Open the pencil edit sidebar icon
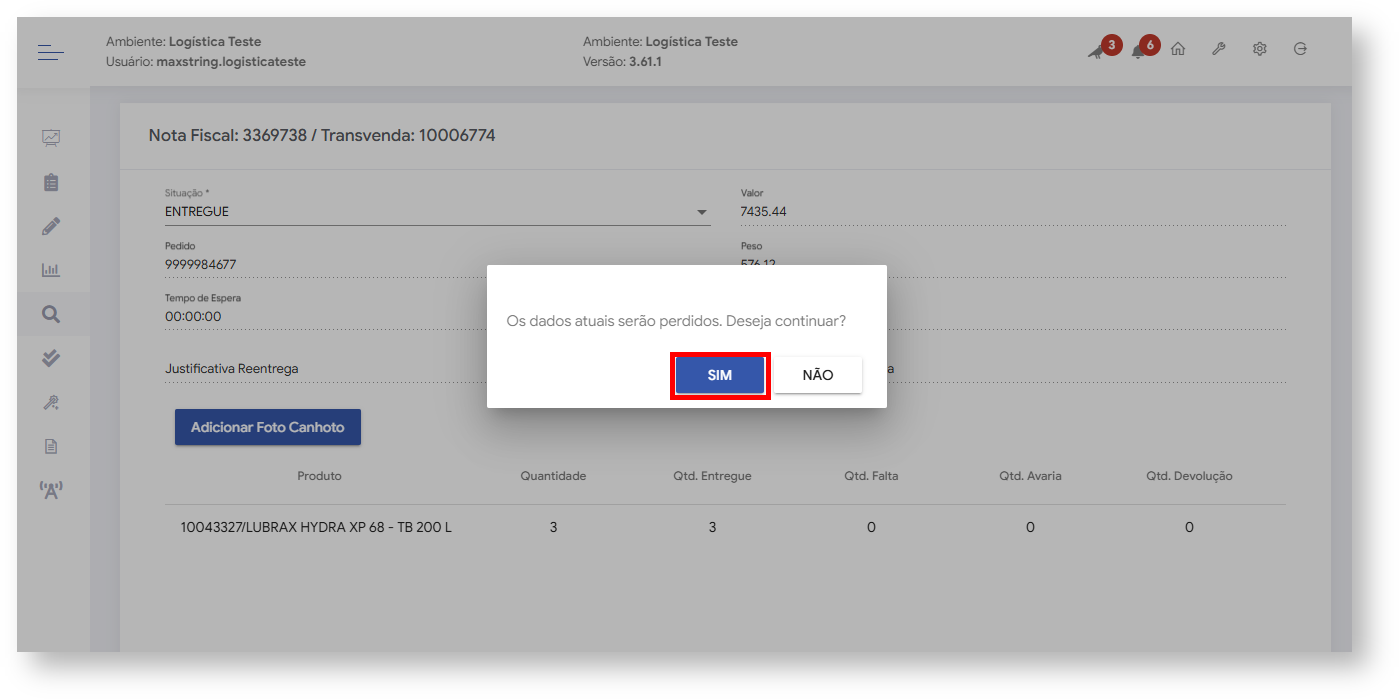The height and width of the screenshot is (700, 1400). pos(51,226)
